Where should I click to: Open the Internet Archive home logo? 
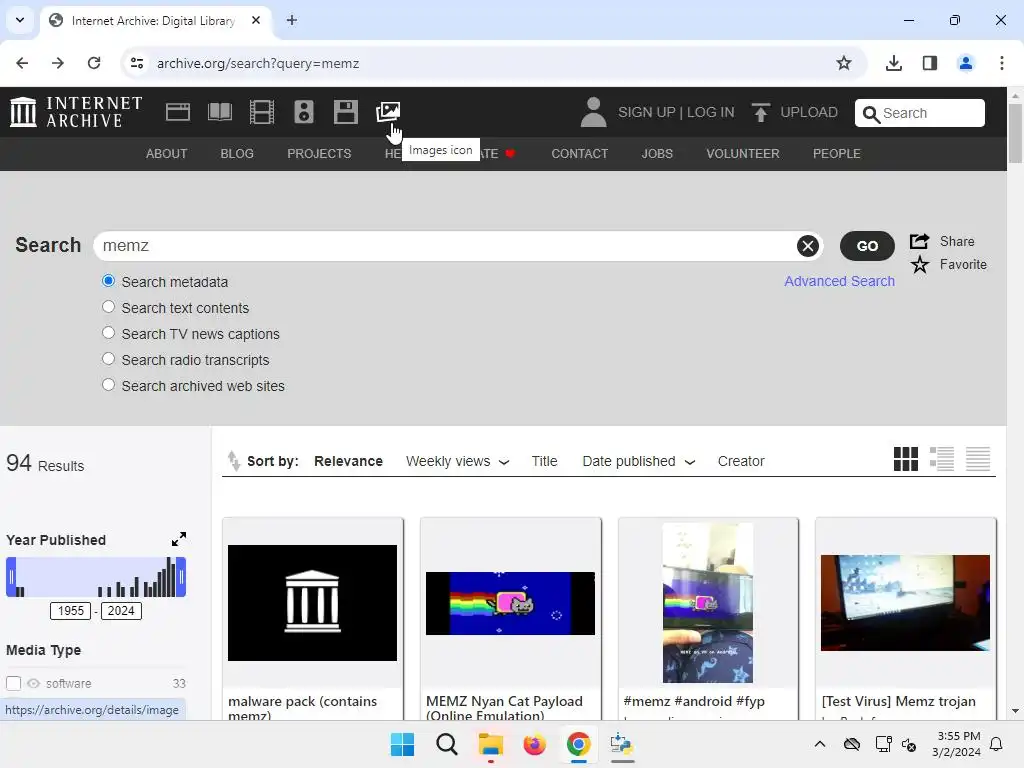click(x=76, y=112)
